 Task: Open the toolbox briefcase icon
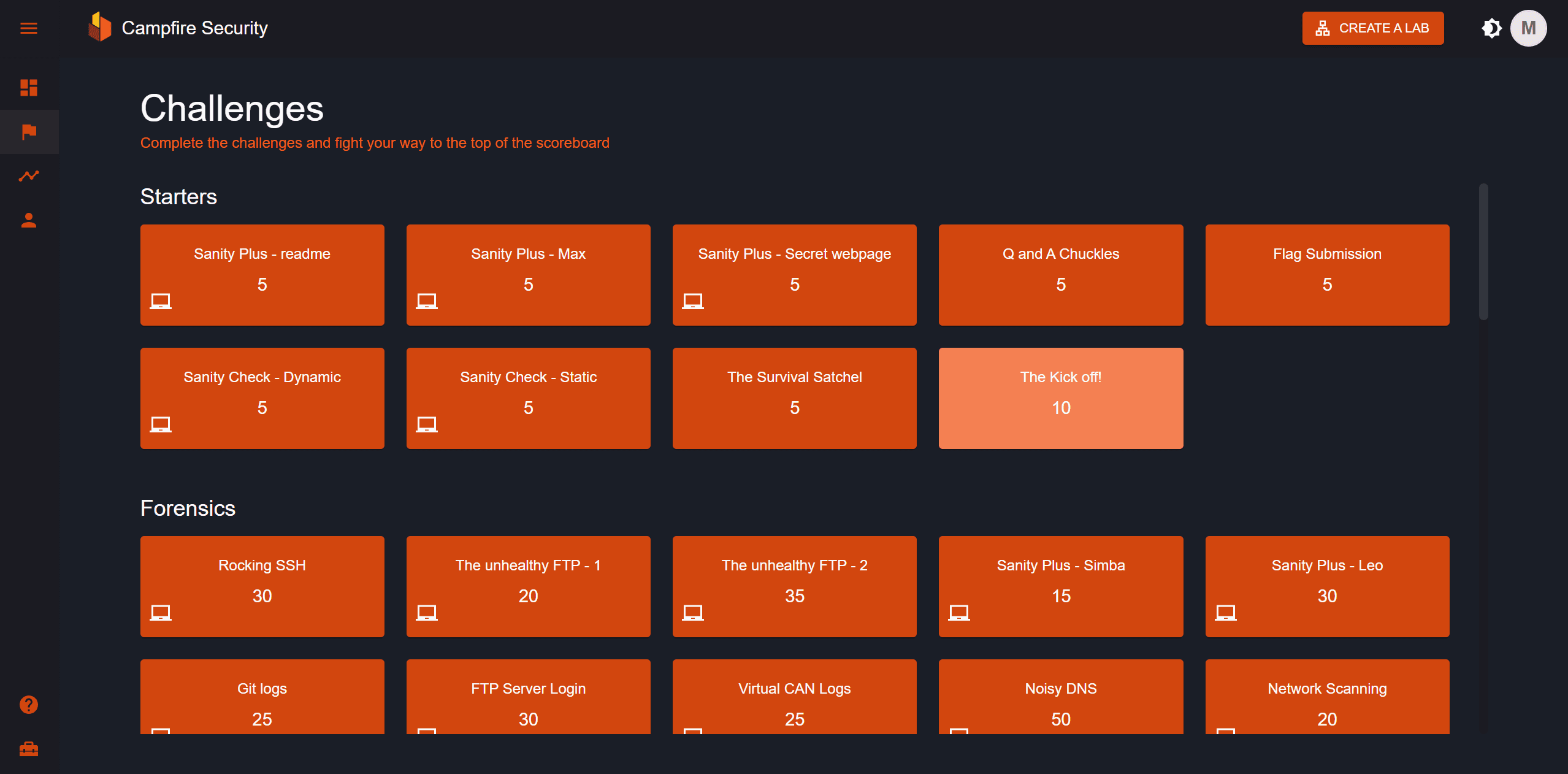coord(29,749)
